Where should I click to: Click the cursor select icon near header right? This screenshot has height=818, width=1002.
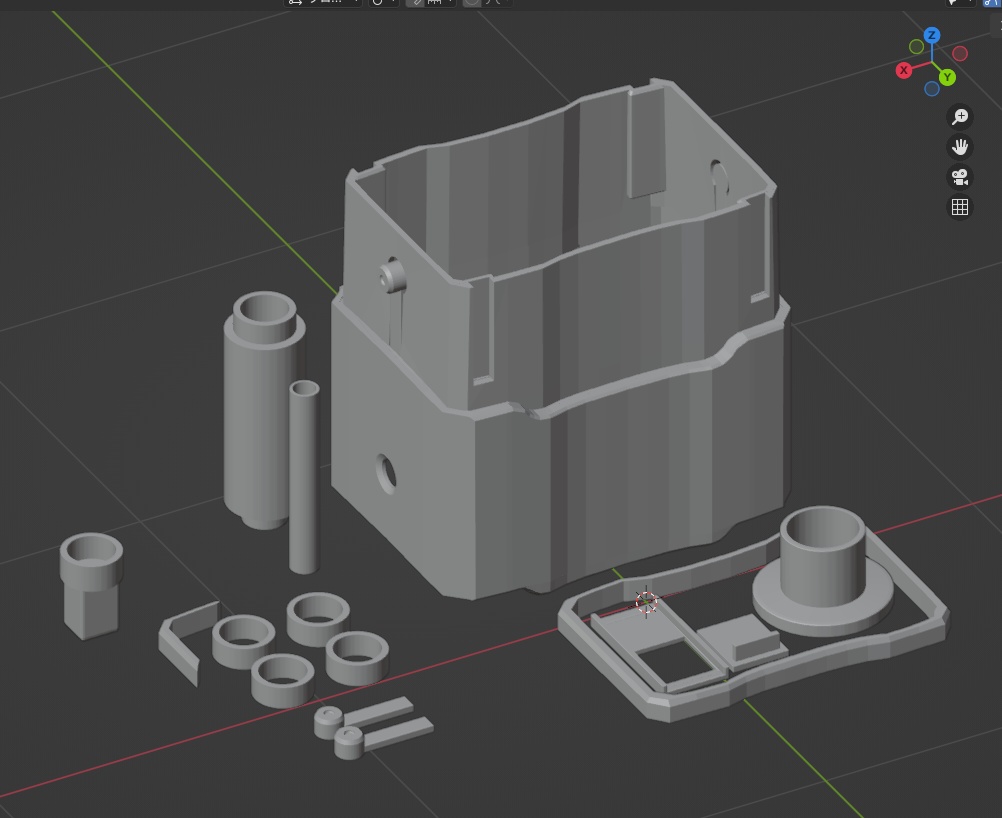951,4
